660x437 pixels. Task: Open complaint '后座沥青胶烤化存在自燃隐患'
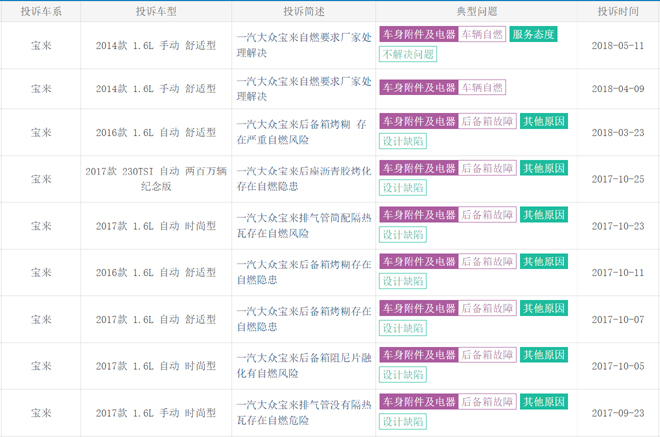pyautogui.click(x=304, y=179)
